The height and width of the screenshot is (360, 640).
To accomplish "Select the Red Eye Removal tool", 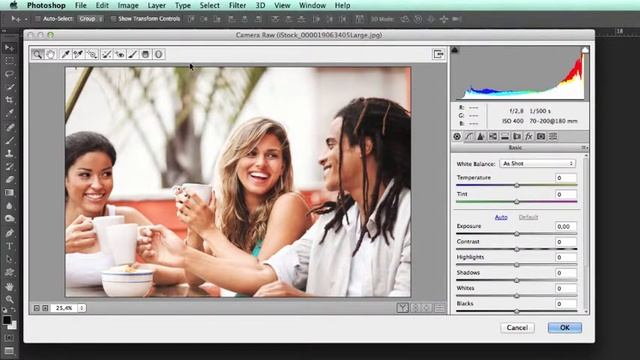I will (120, 54).
